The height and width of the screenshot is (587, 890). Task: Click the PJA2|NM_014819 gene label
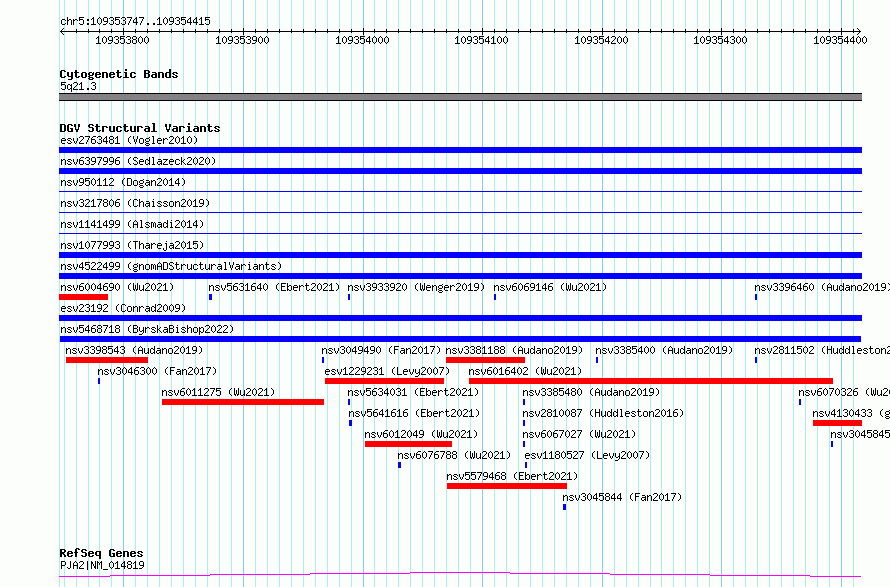(102, 565)
